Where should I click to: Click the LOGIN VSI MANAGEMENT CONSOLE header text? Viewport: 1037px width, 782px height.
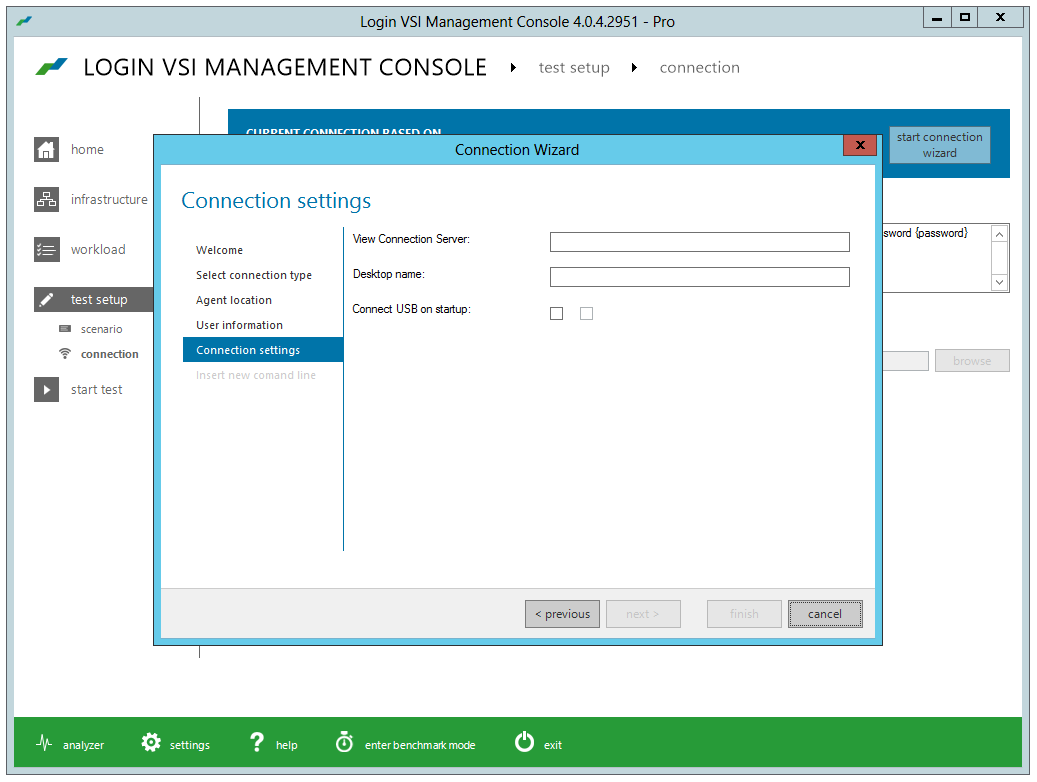tap(285, 67)
